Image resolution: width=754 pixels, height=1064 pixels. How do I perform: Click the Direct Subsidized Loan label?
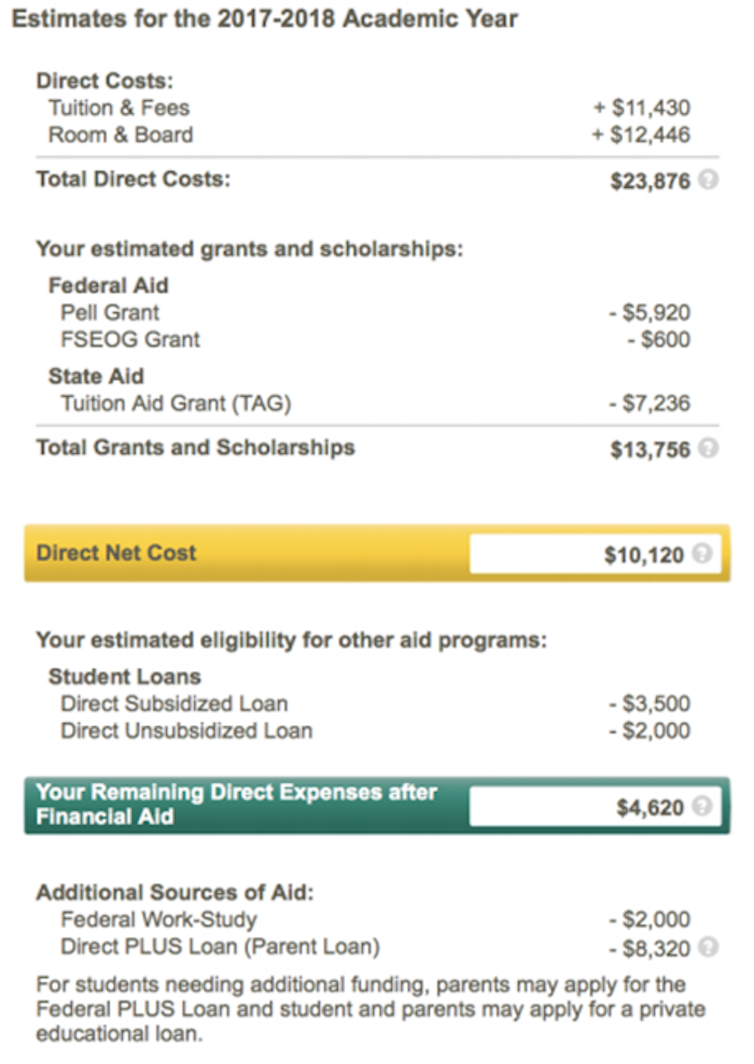pyautogui.click(x=174, y=704)
